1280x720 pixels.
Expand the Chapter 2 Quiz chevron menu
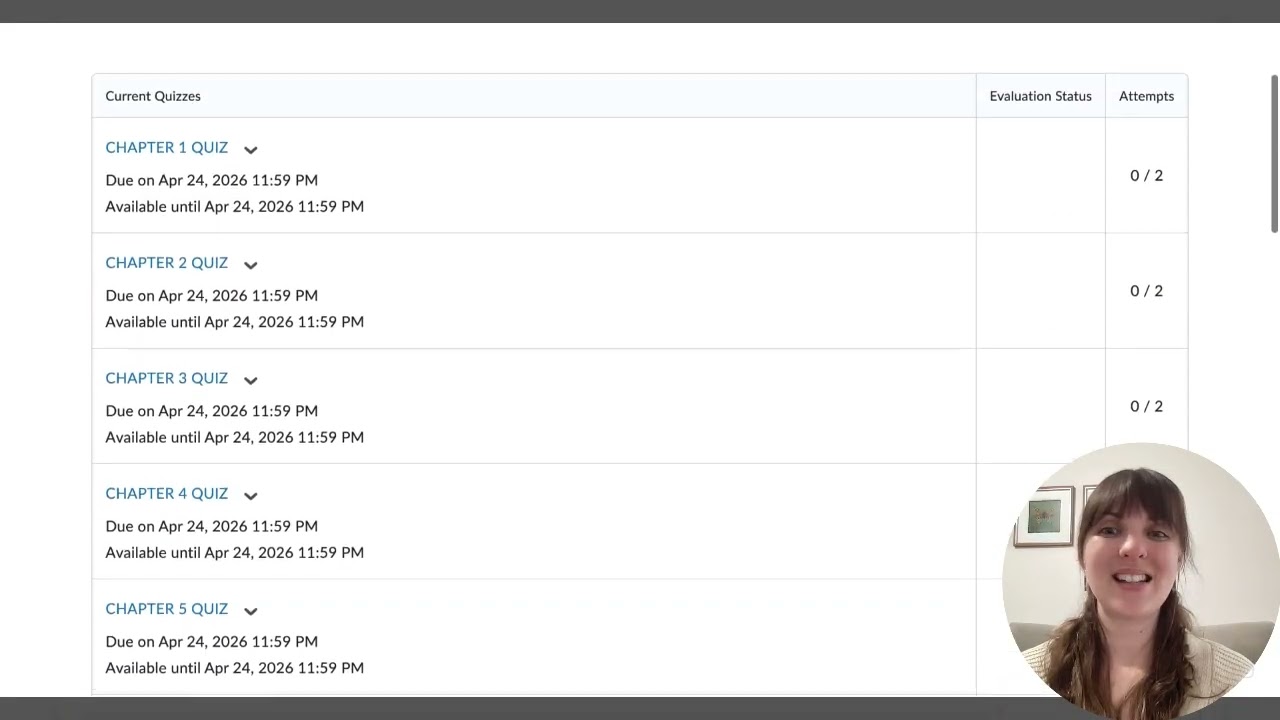251,265
